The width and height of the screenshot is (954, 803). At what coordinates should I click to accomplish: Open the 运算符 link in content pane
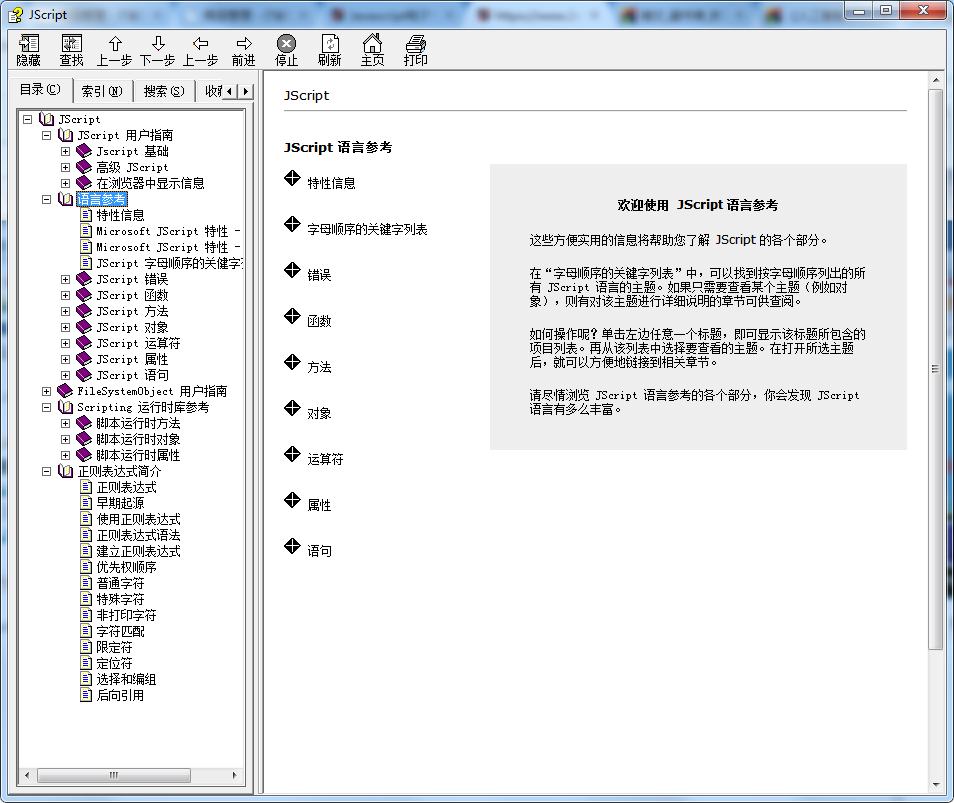click(325, 459)
